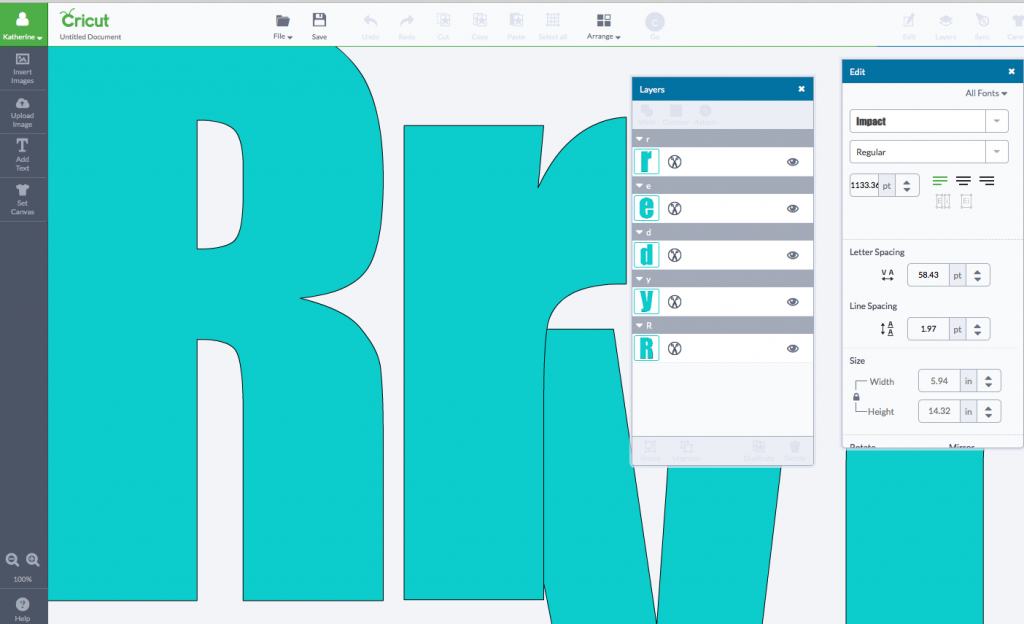Open the All Fonts filter dropdown
Screen dimensions: 1024x624
point(986,93)
